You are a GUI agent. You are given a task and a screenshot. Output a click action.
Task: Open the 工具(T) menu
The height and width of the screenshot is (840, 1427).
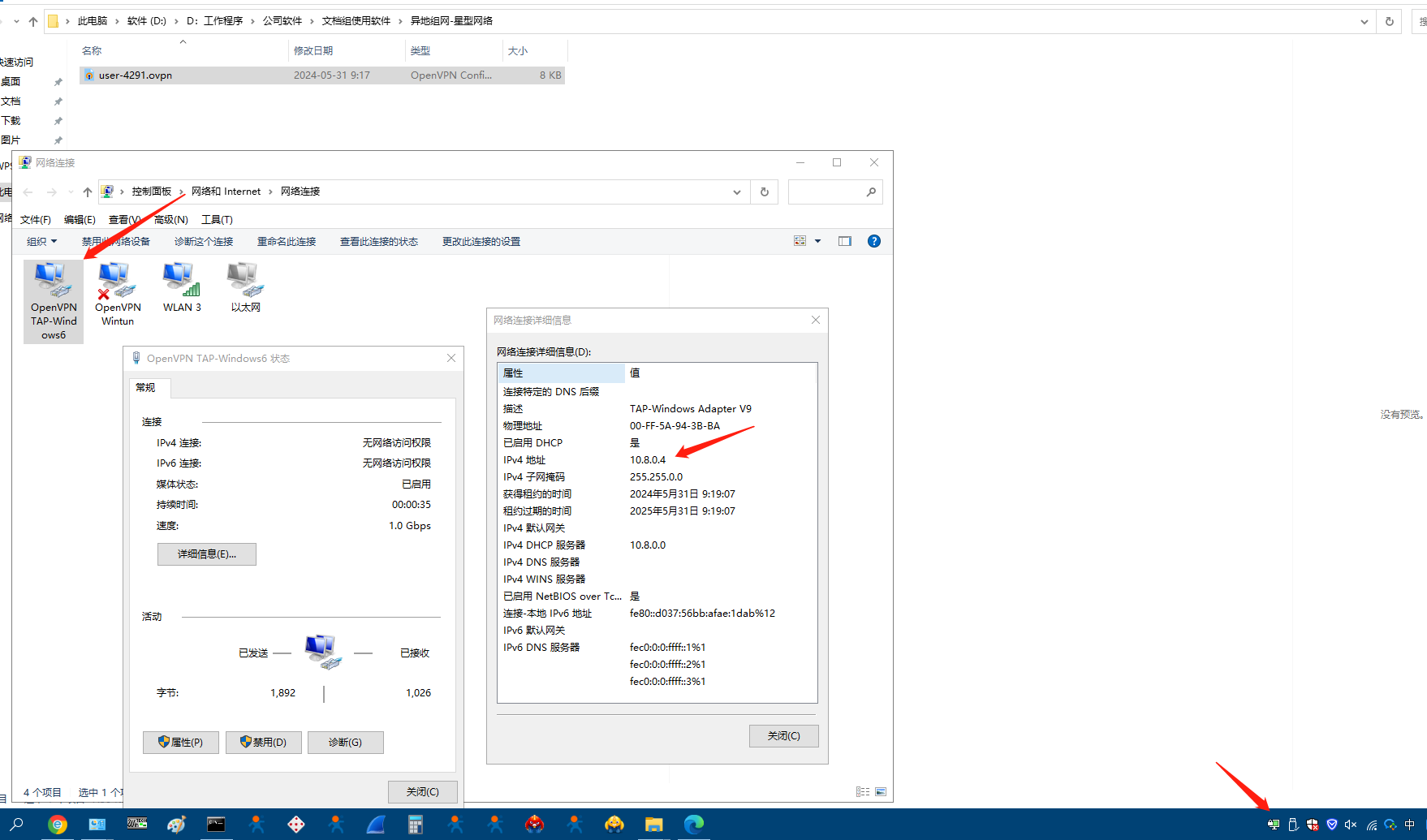[x=217, y=220]
